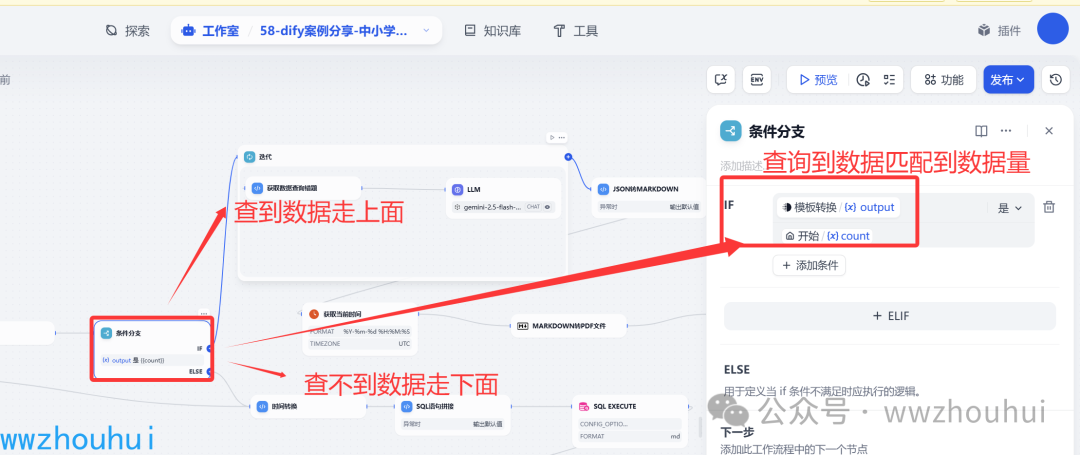1080x455 pixels.
Task: Select the 条件分支 node on canvas
Action: 152,349
